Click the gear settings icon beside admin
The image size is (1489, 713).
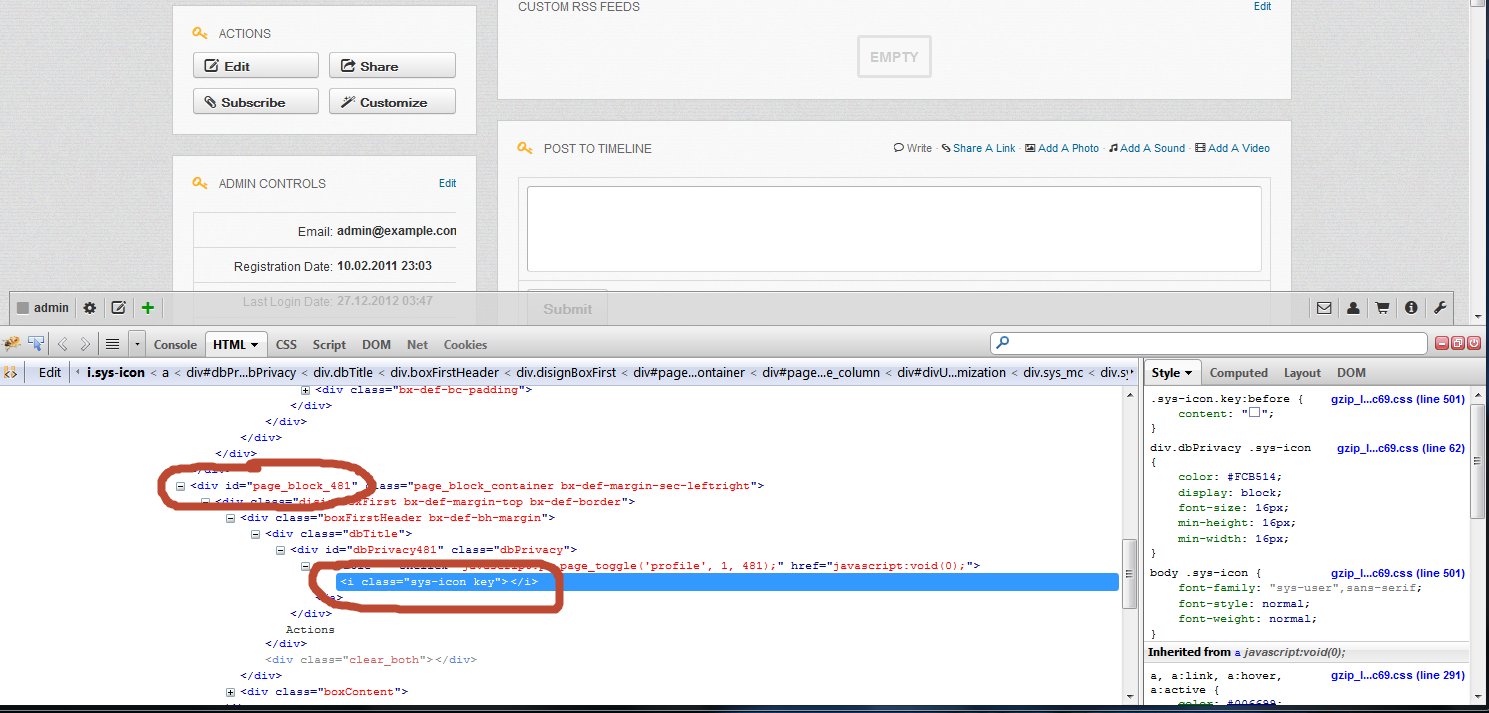point(90,308)
